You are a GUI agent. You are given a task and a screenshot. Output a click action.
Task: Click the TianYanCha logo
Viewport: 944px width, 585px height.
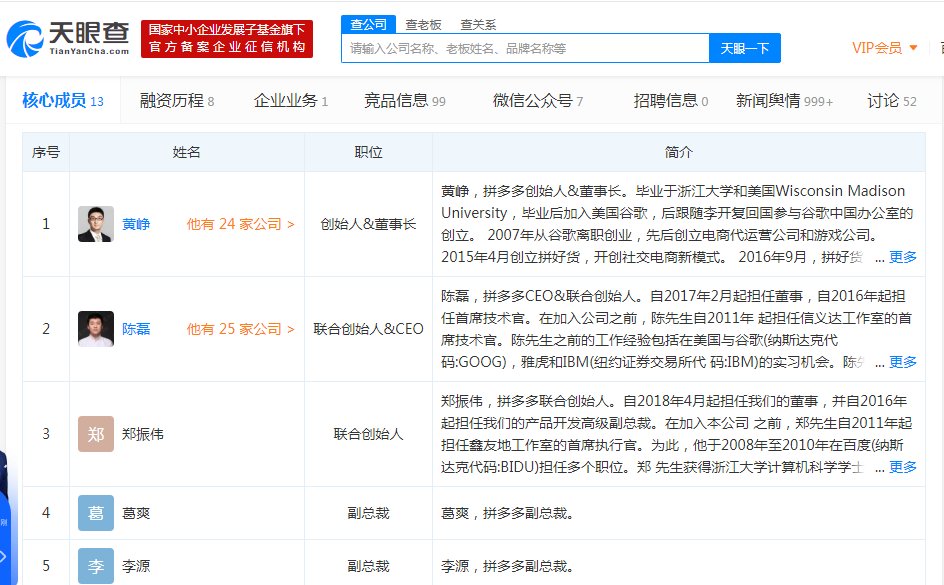pyautogui.click(x=68, y=39)
